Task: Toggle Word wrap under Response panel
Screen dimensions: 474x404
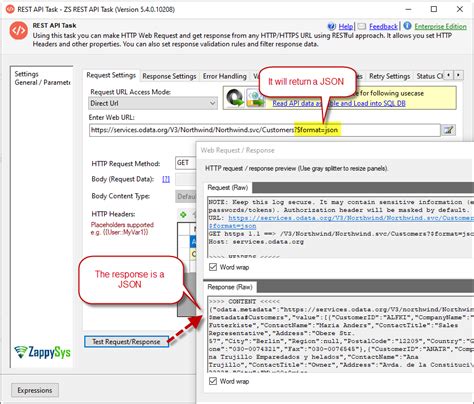Action: tap(213, 381)
